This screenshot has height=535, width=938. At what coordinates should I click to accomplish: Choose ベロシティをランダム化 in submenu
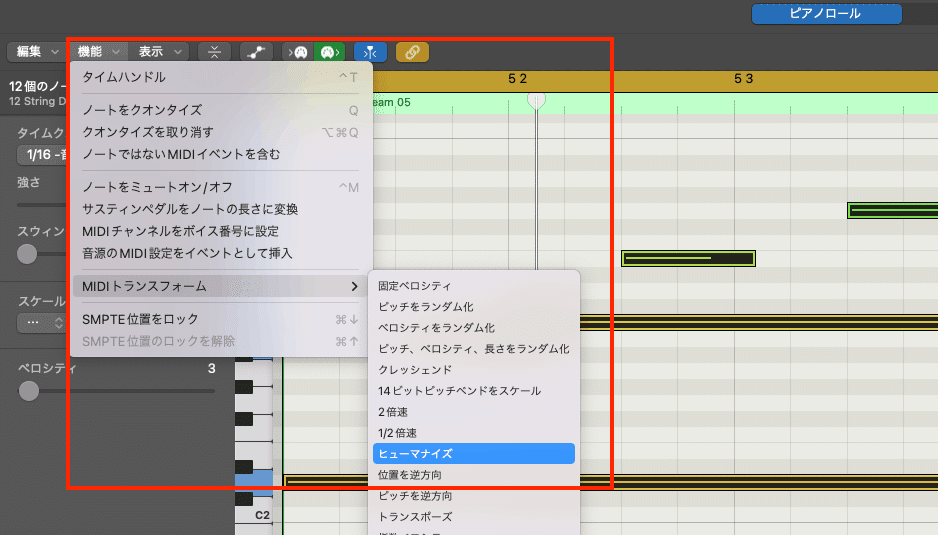click(x=474, y=328)
